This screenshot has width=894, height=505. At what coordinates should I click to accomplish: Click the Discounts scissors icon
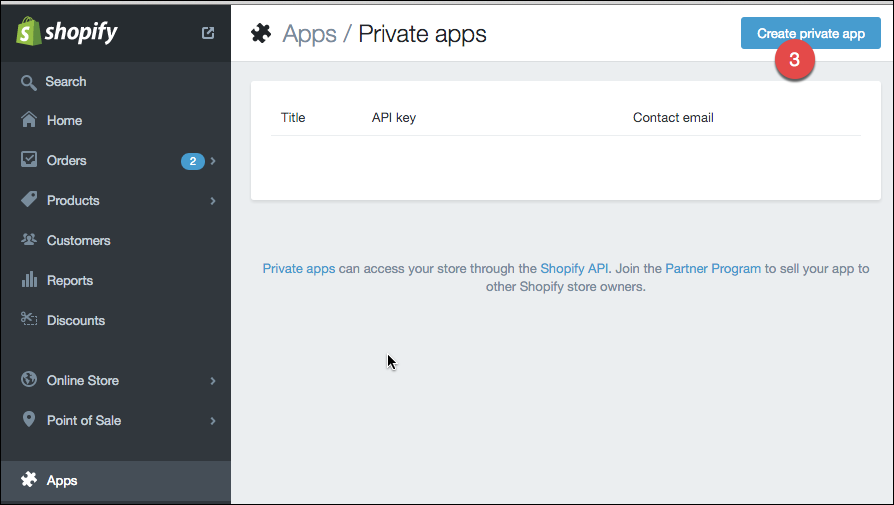29,319
